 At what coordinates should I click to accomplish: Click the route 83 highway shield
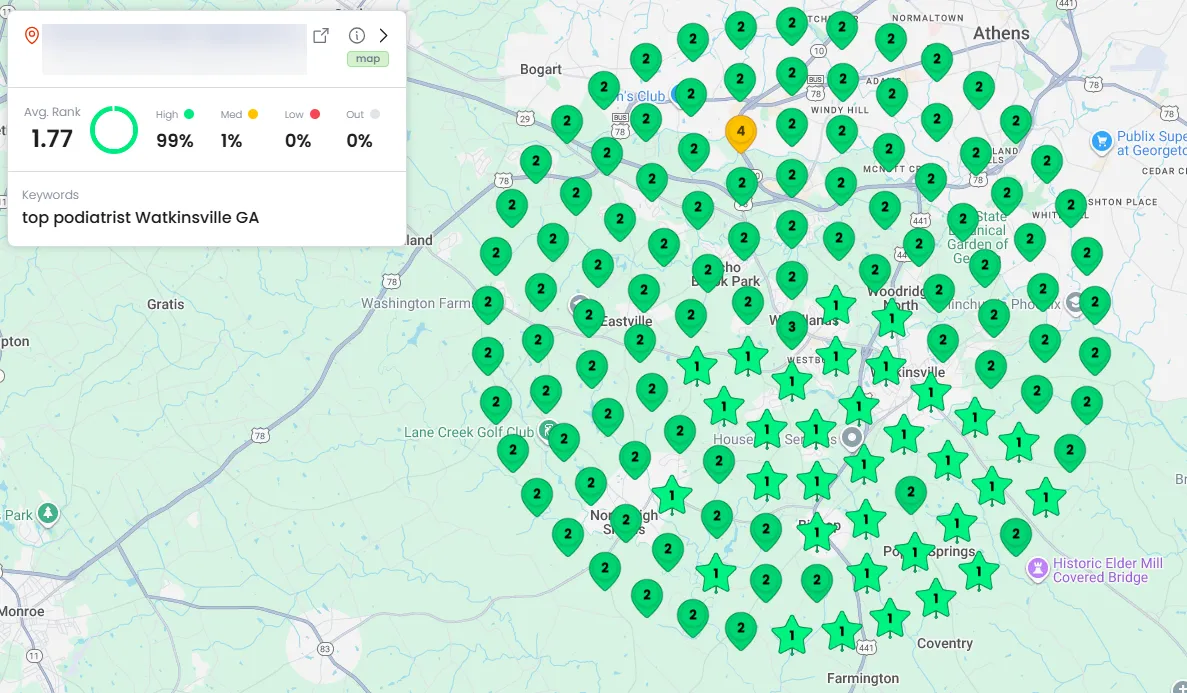pos(325,649)
